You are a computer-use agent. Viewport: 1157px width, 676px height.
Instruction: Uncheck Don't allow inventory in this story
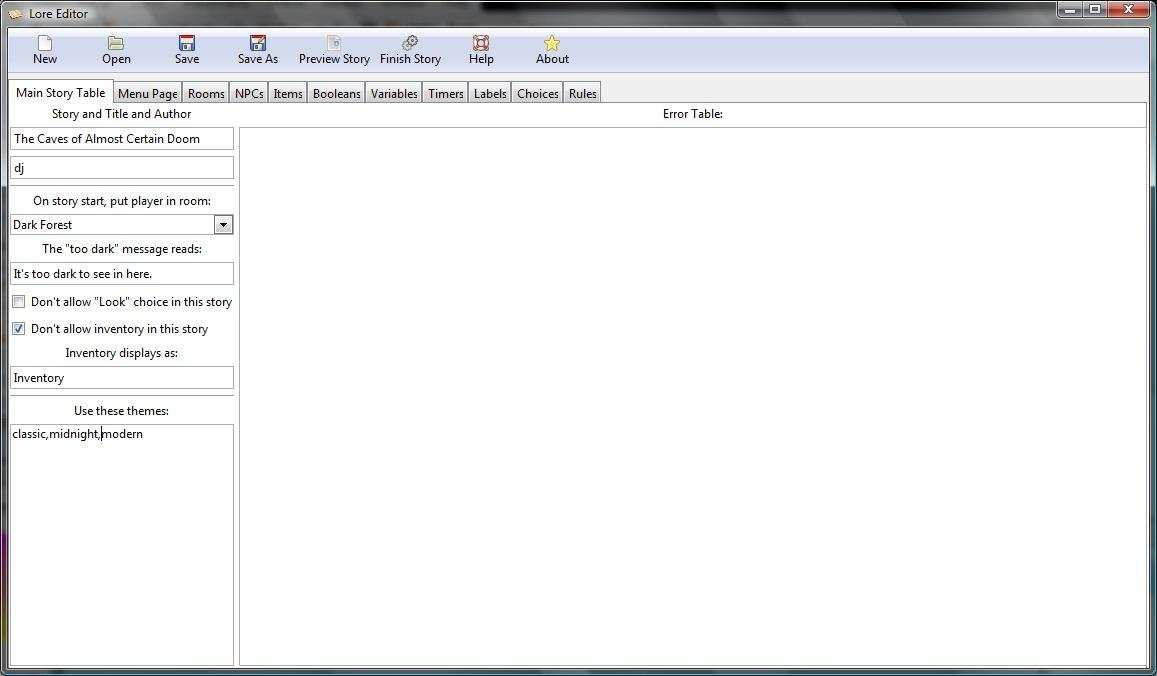pos(18,328)
